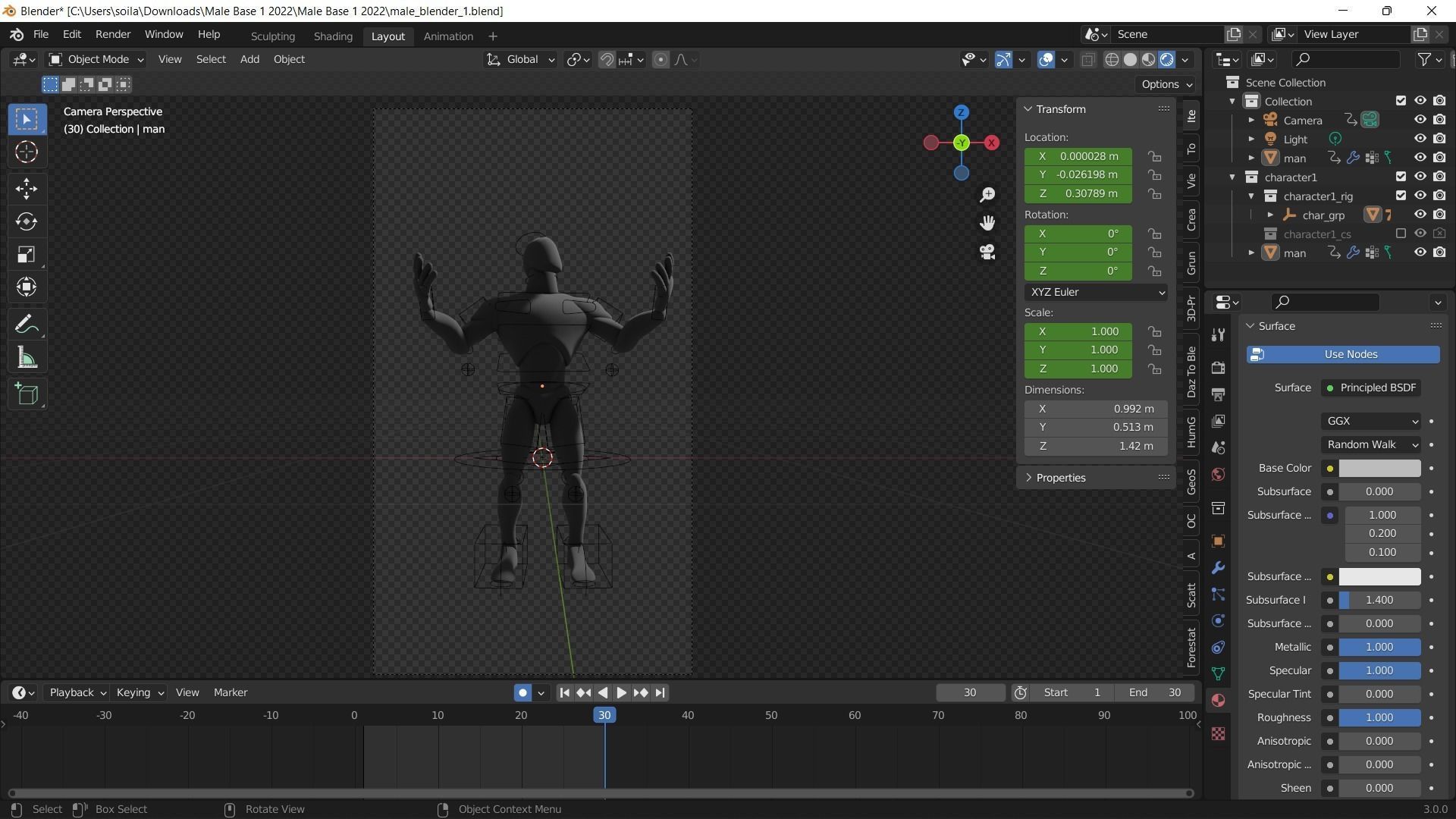The image size is (1456, 819).
Task: Pick the Annotate pencil tool
Action: coord(27,325)
